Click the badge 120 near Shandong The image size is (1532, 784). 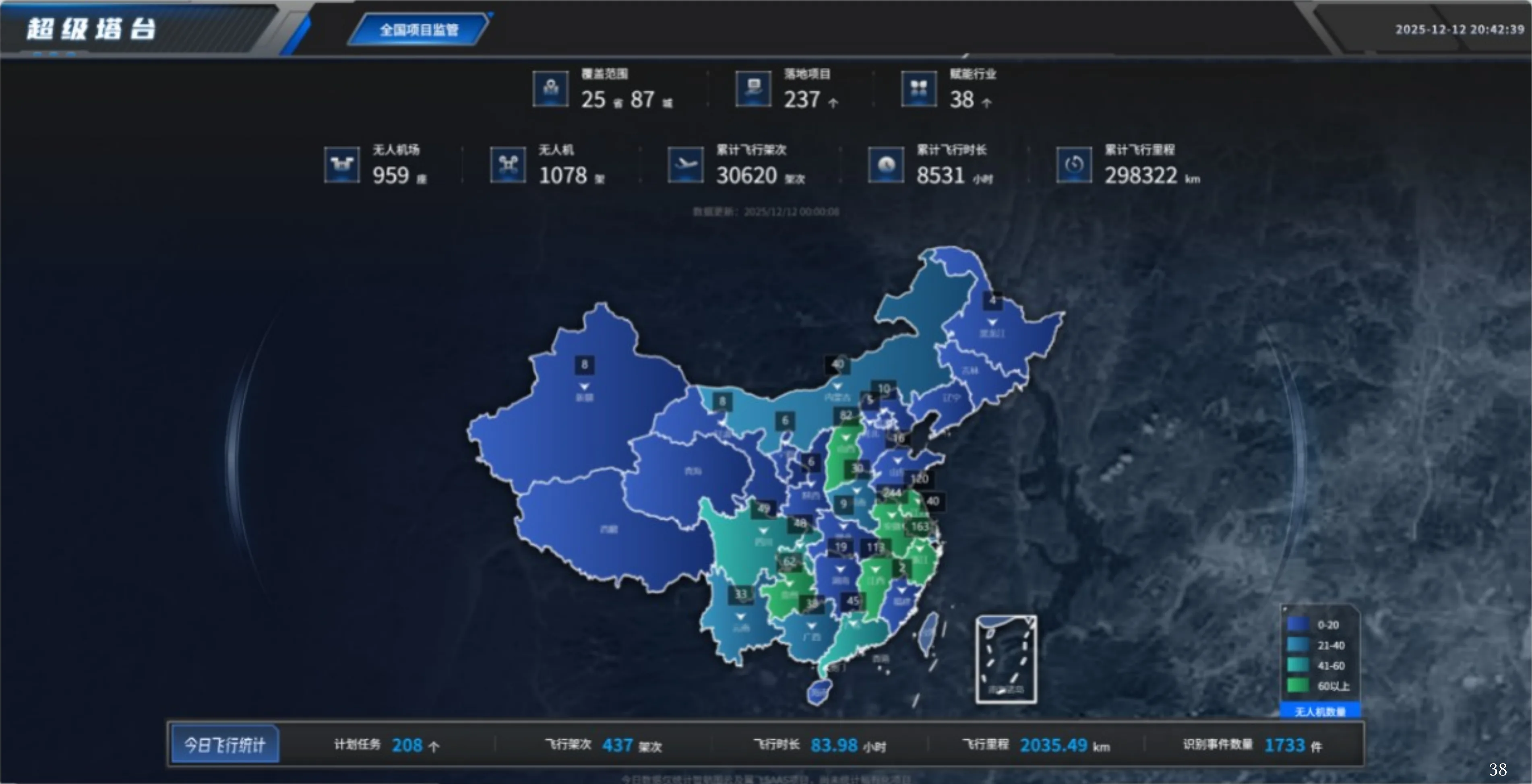920,479
